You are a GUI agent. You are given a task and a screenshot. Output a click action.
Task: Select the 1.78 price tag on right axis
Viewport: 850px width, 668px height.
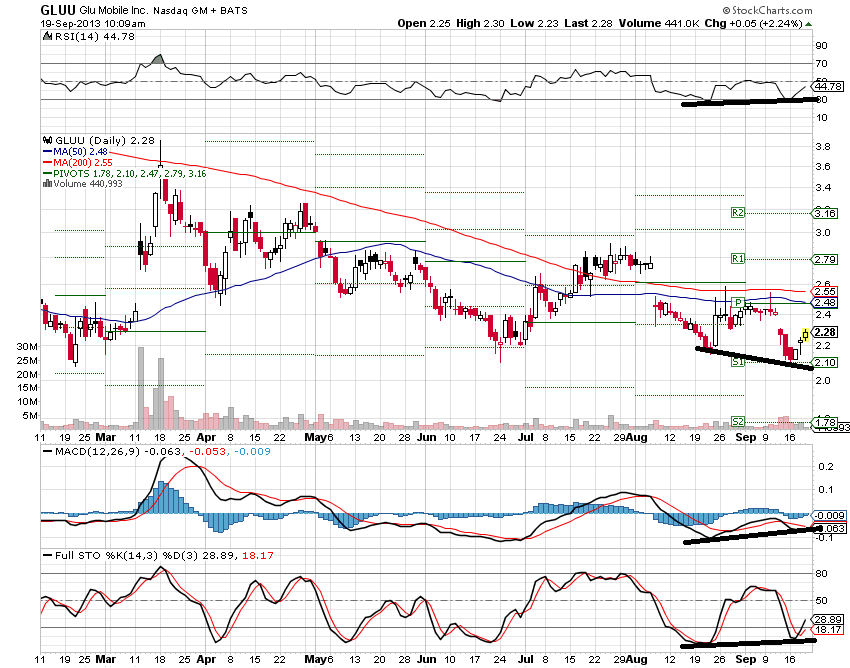(825, 422)
